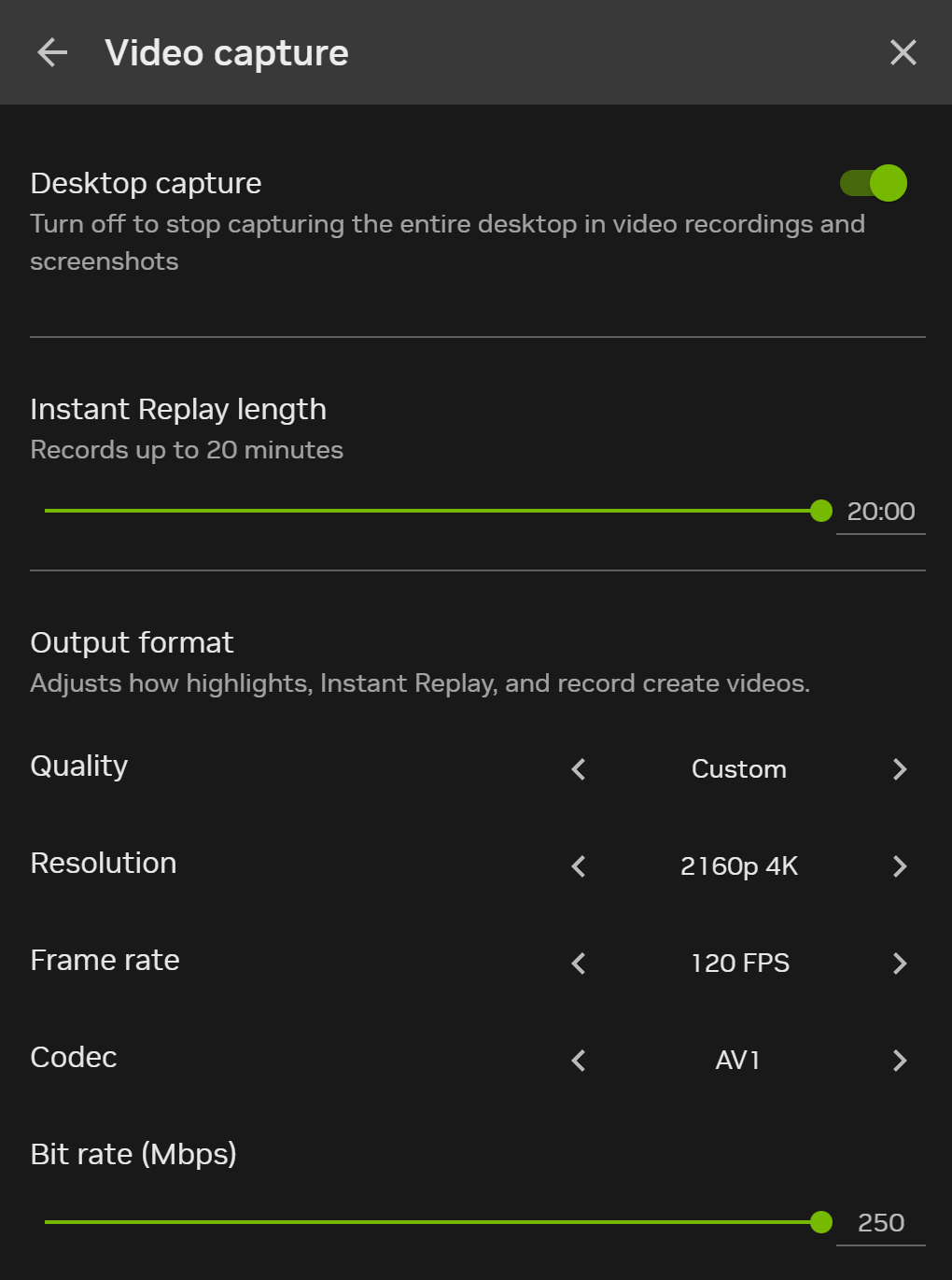
Task: Close the Video capture settings panel
Action: pyautogui.click(x=902, y=52)
